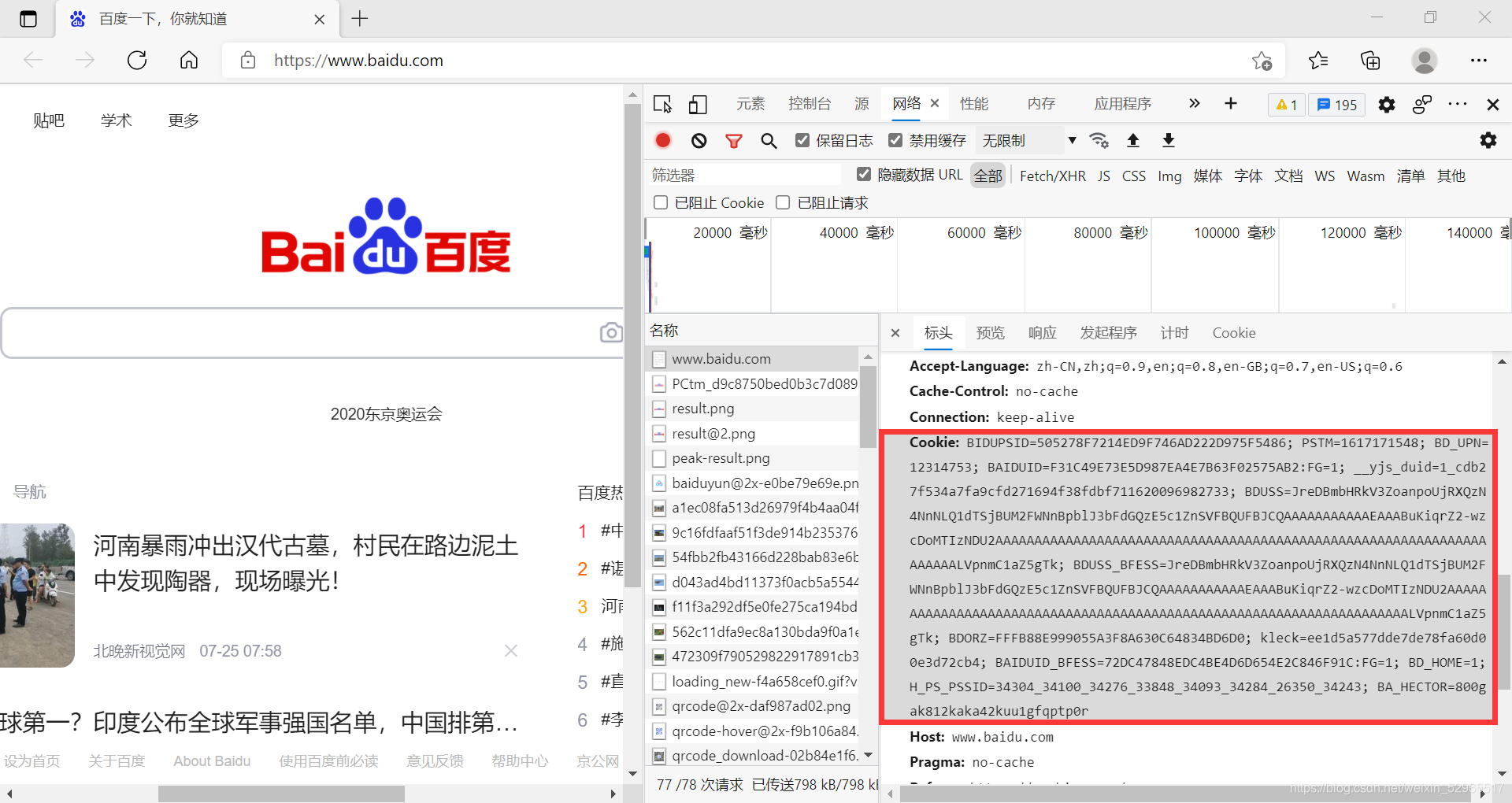Open the 无限制 throttling dropdown
This screenshot has width=1512, height=803.
point(1029,140)
